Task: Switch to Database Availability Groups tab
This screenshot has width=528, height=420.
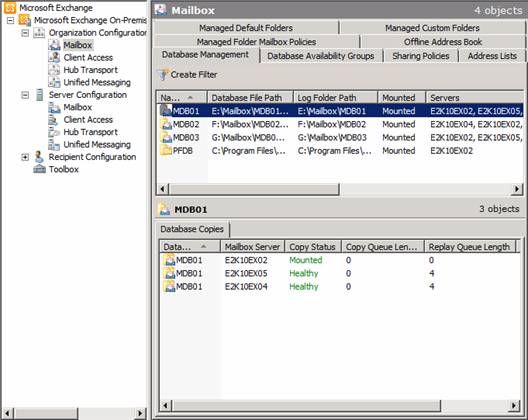Action: (x=321, y=56)
